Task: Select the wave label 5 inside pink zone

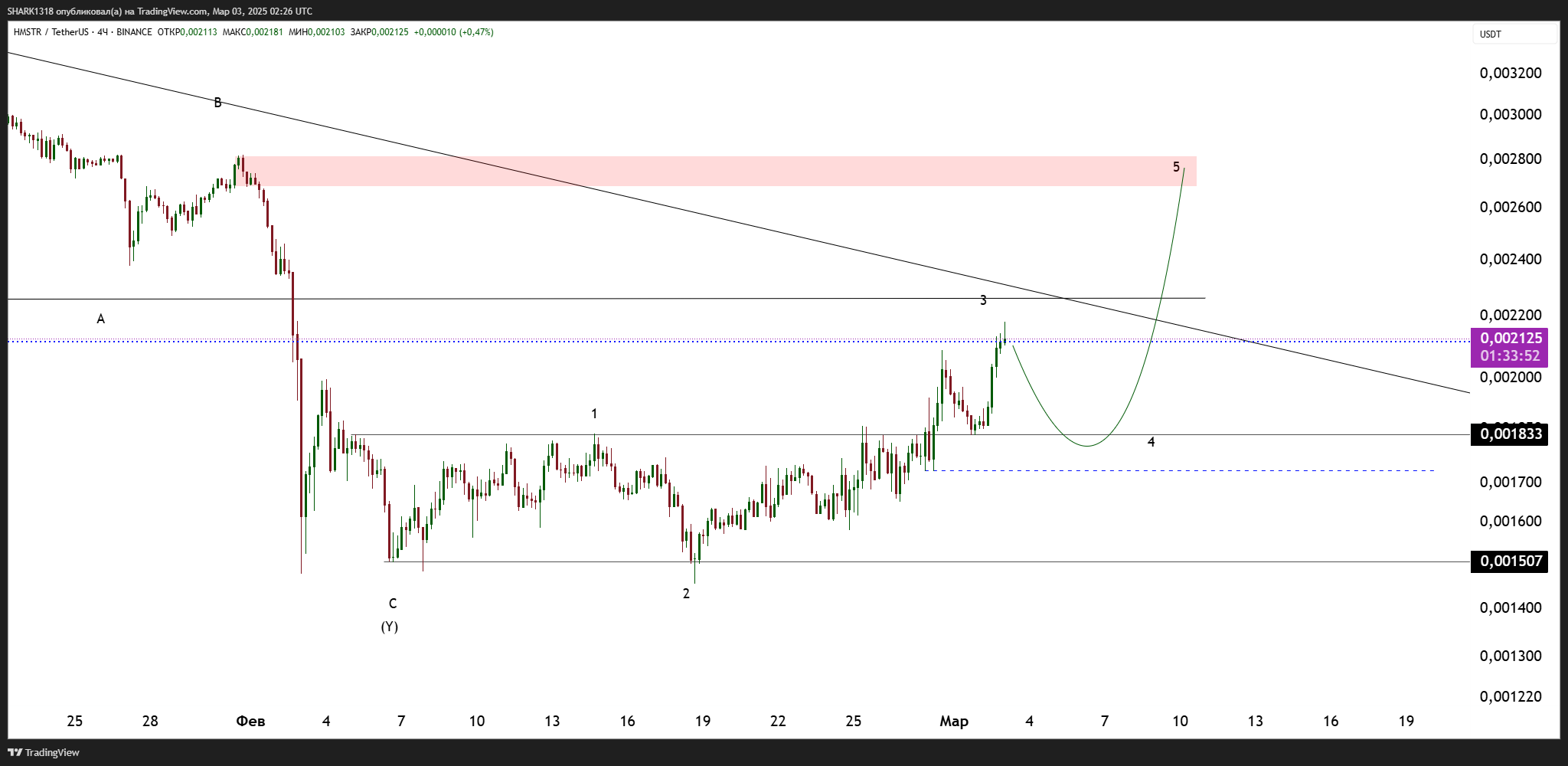Action: click(x=1176, y=167)
